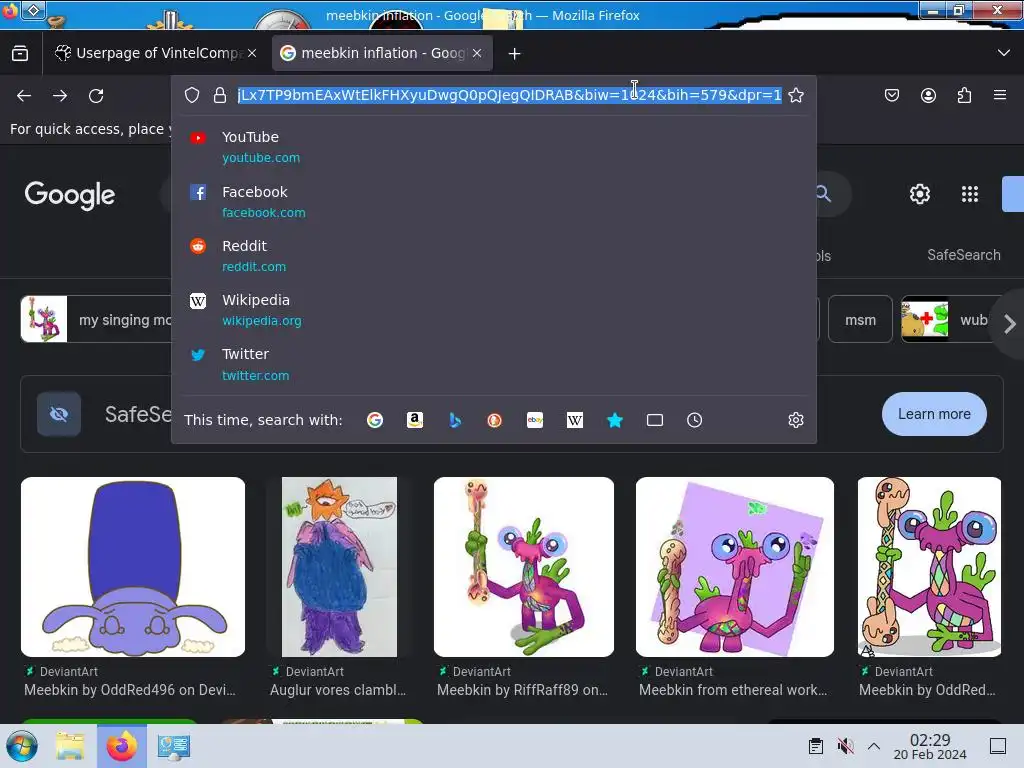This screenshot has width=1024, height=768.
Task: Close the meebkin inflation Google tab
Action: (x=477, y=54)
